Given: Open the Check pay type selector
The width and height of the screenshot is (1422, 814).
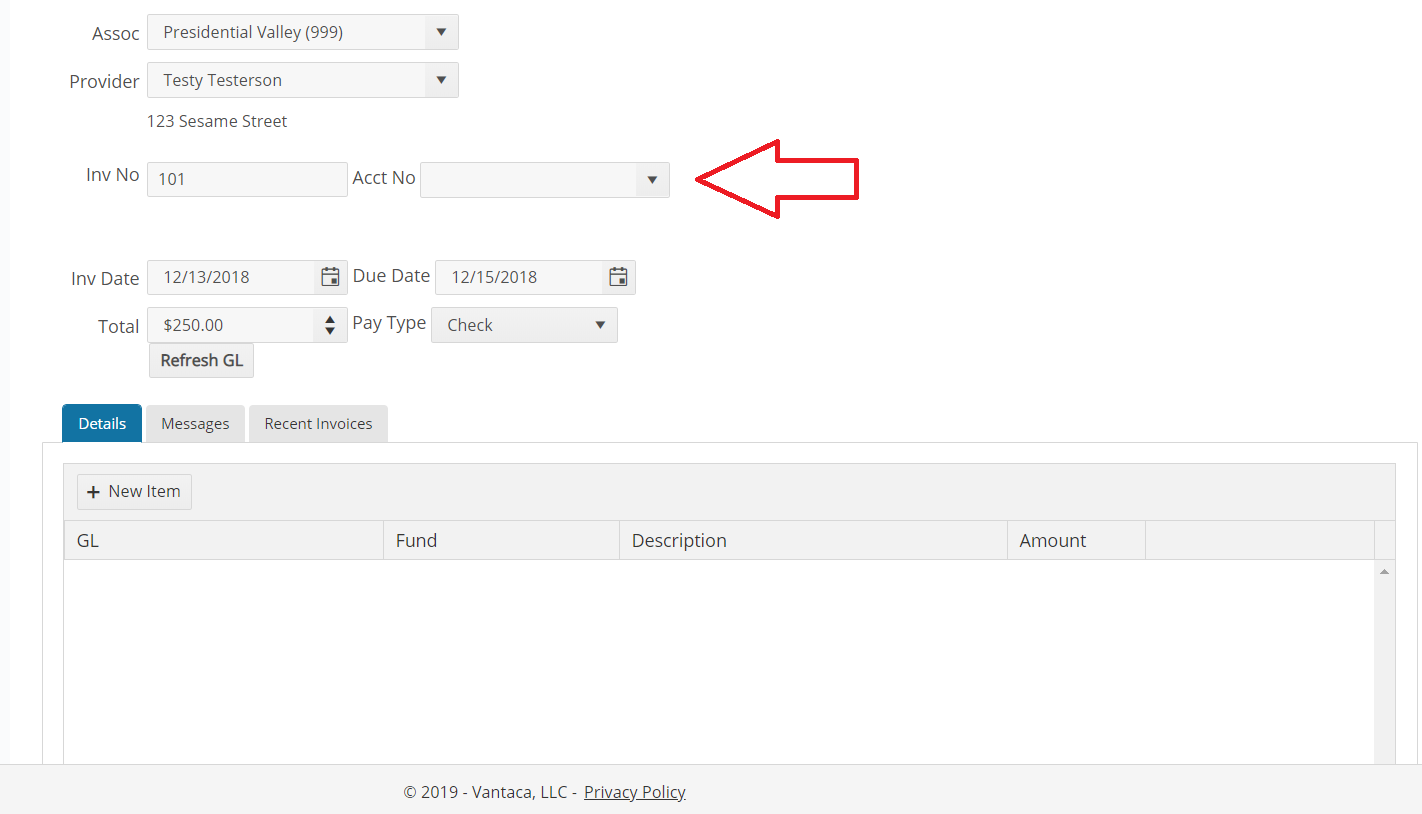Looking at the screenshot, I should 510,325.
